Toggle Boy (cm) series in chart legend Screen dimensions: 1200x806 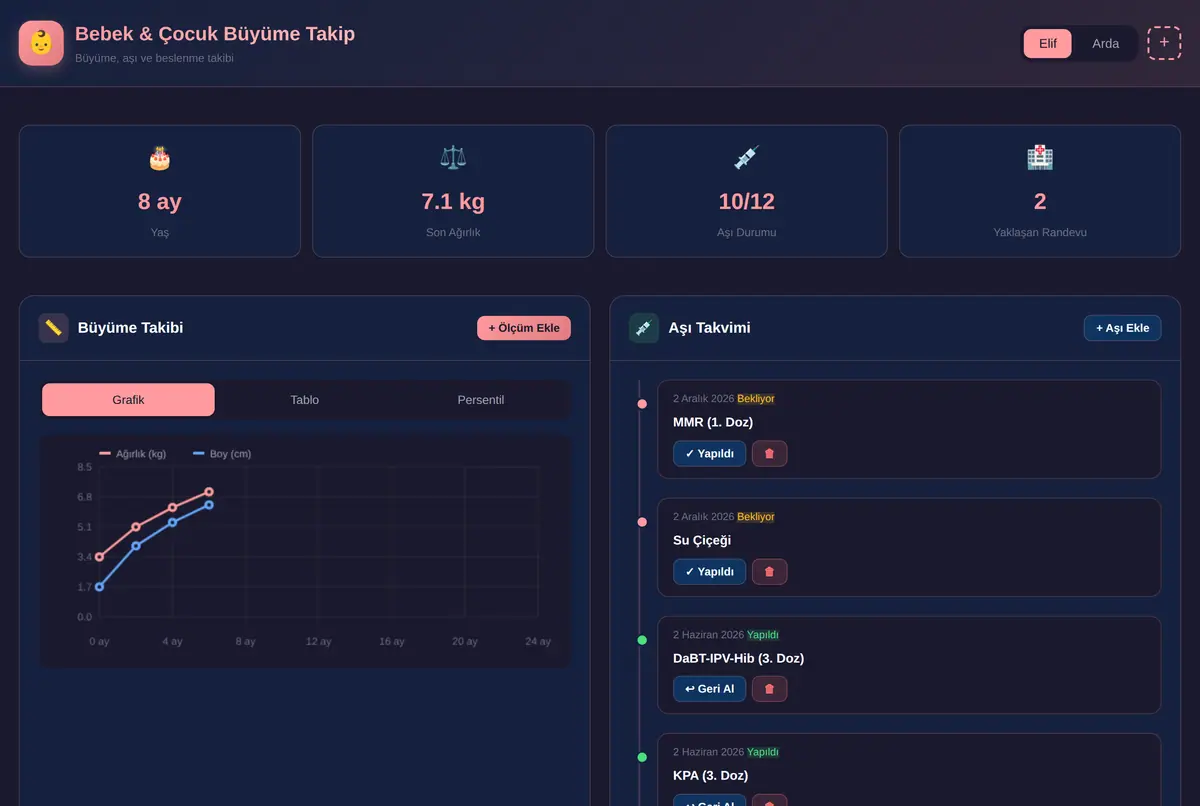pyautogui.click(x=222, y=454)
